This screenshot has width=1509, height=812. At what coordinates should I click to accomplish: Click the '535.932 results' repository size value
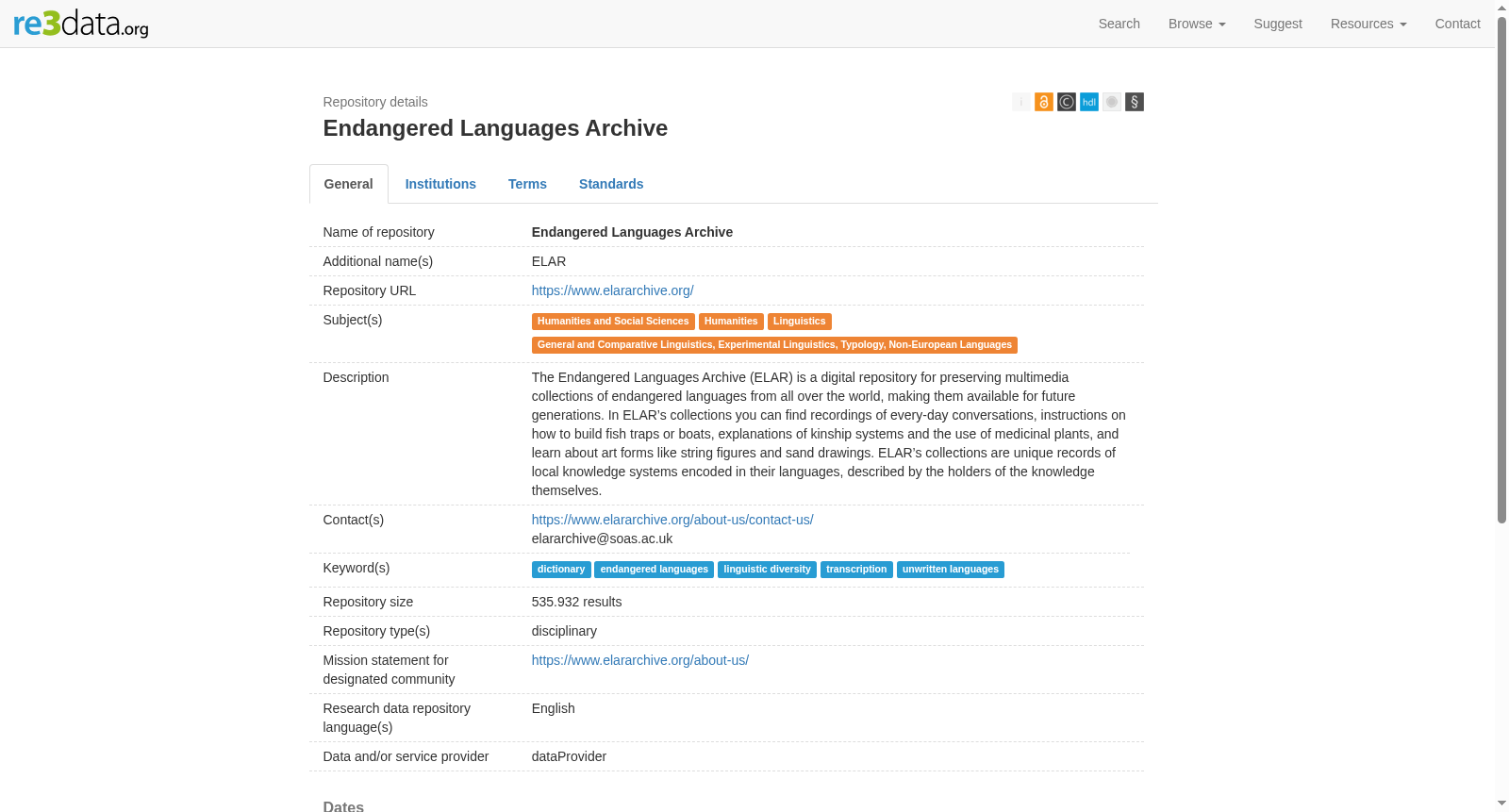576,602
